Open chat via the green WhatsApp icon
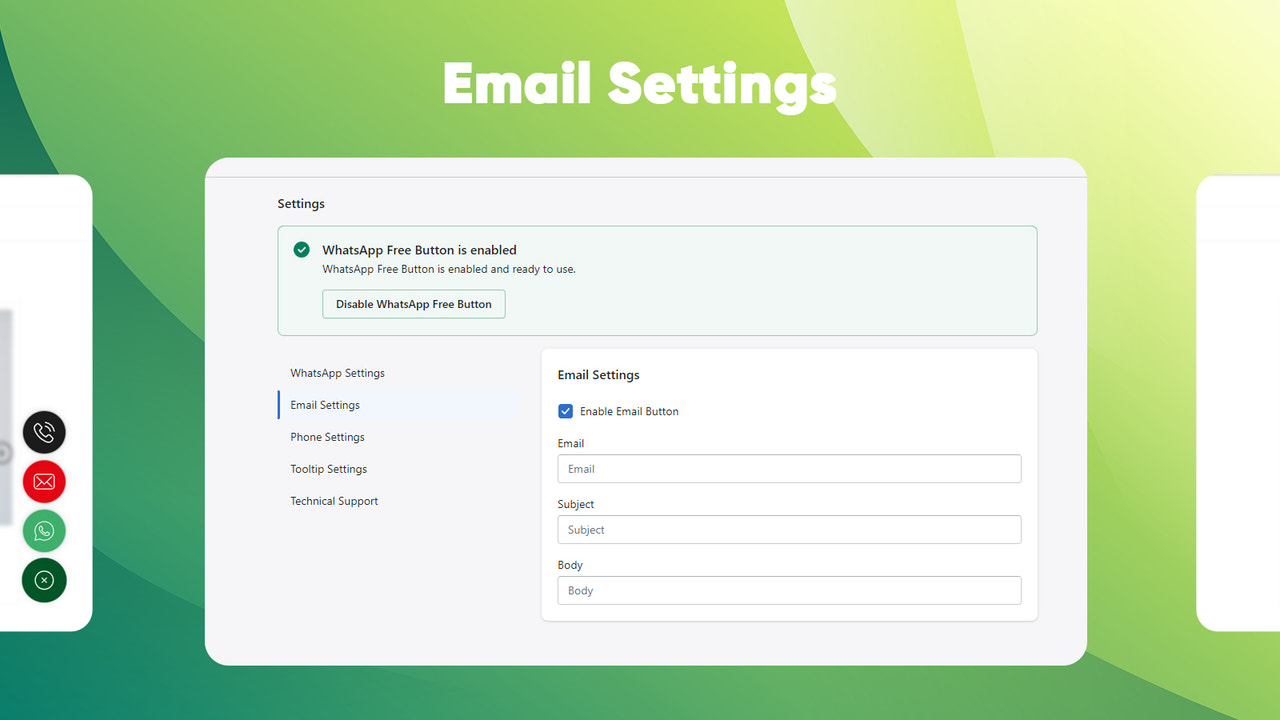The image size is (1280, 720). coord(44,531)
